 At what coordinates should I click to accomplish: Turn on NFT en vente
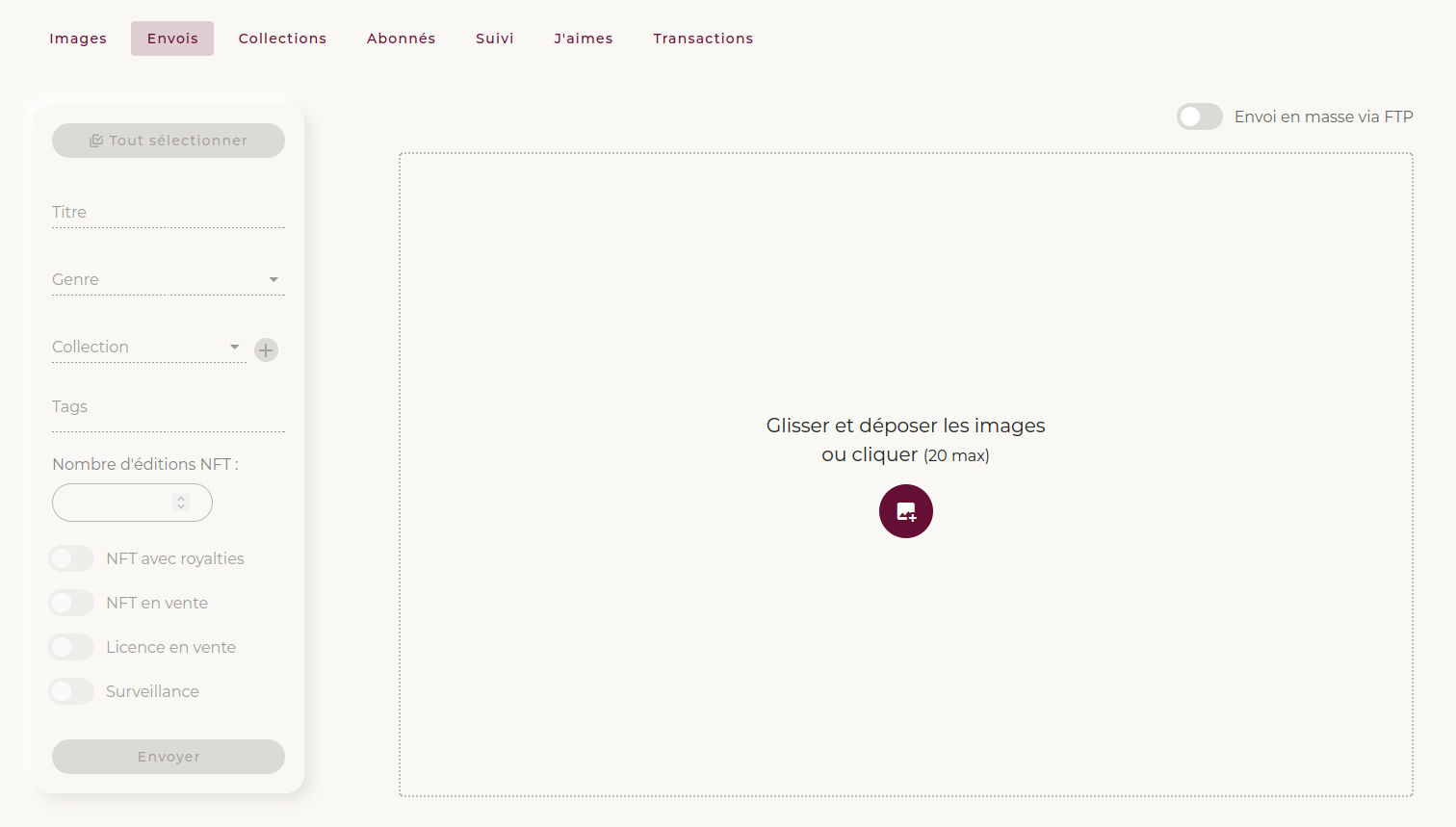click(x=72, y=603)
